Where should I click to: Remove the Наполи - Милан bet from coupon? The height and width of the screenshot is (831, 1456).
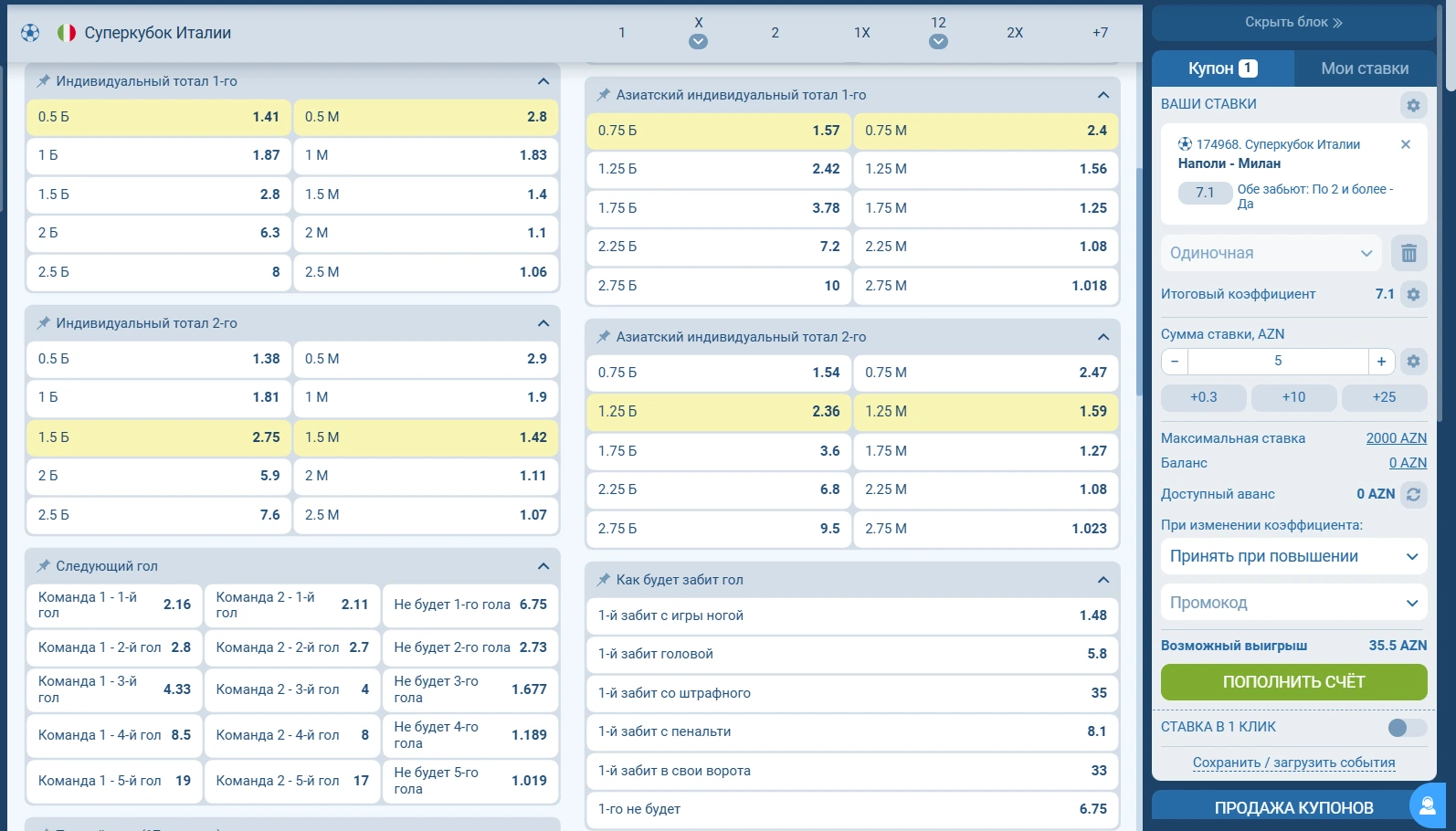(1405, 144)
